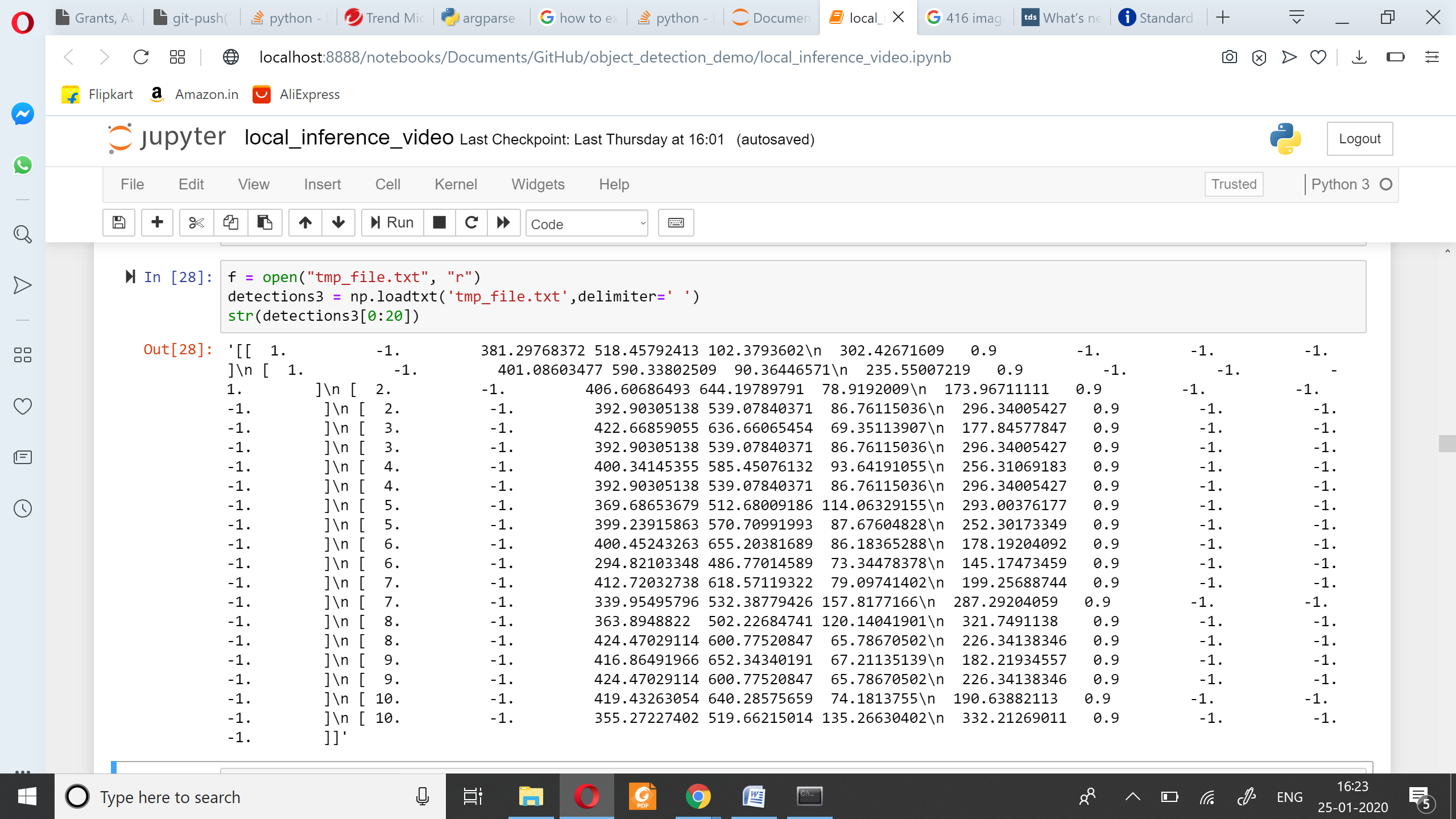Screen dimensions: 1456x819
Task: Open the Amazon.in bookmark
Action: point(194,94)
